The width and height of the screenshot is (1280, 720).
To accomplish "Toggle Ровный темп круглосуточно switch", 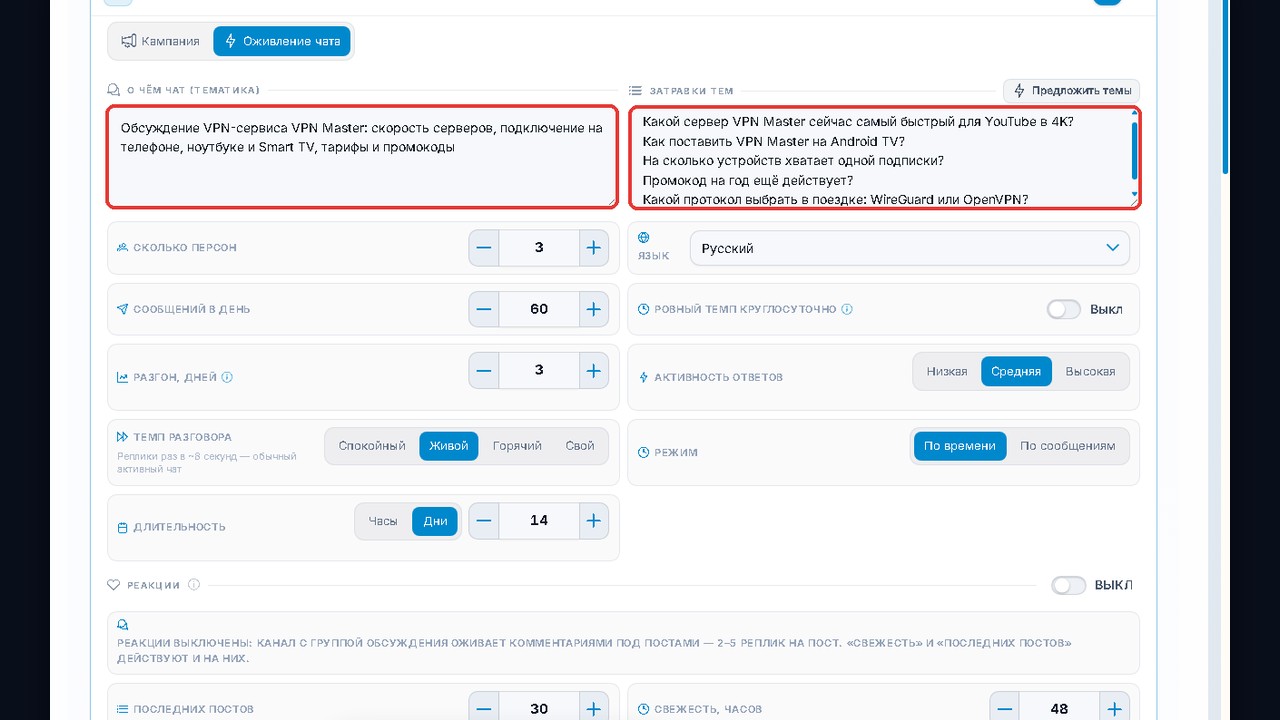I will (x=1064, y=309).
